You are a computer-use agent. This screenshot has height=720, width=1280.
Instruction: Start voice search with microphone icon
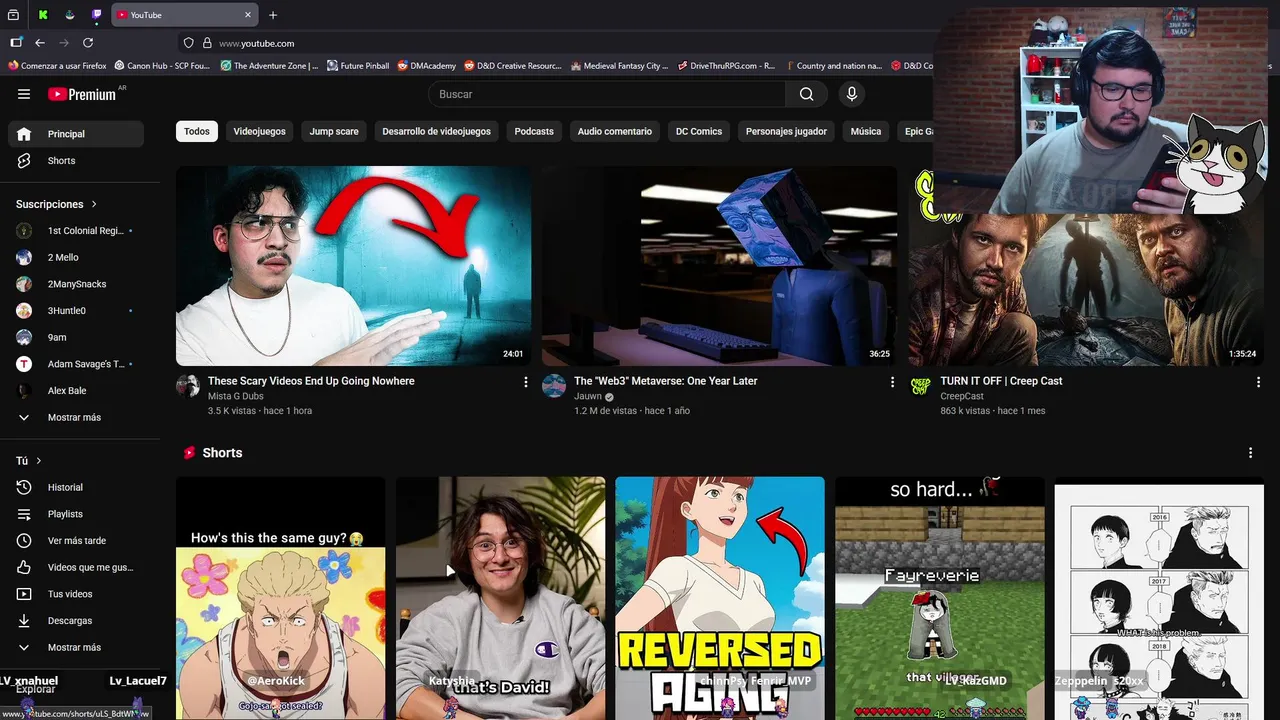[x=852, y=94]
